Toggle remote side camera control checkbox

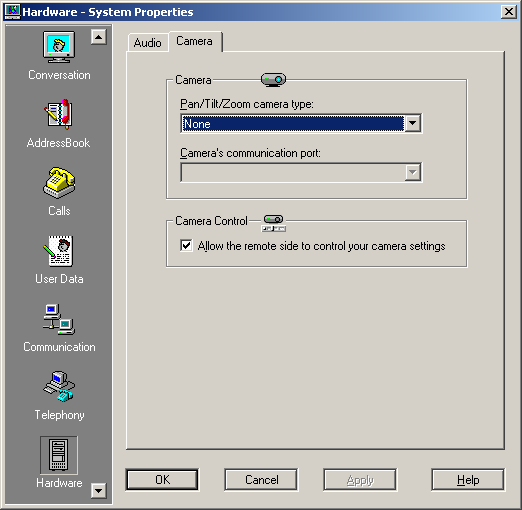(x=186, y=246)
